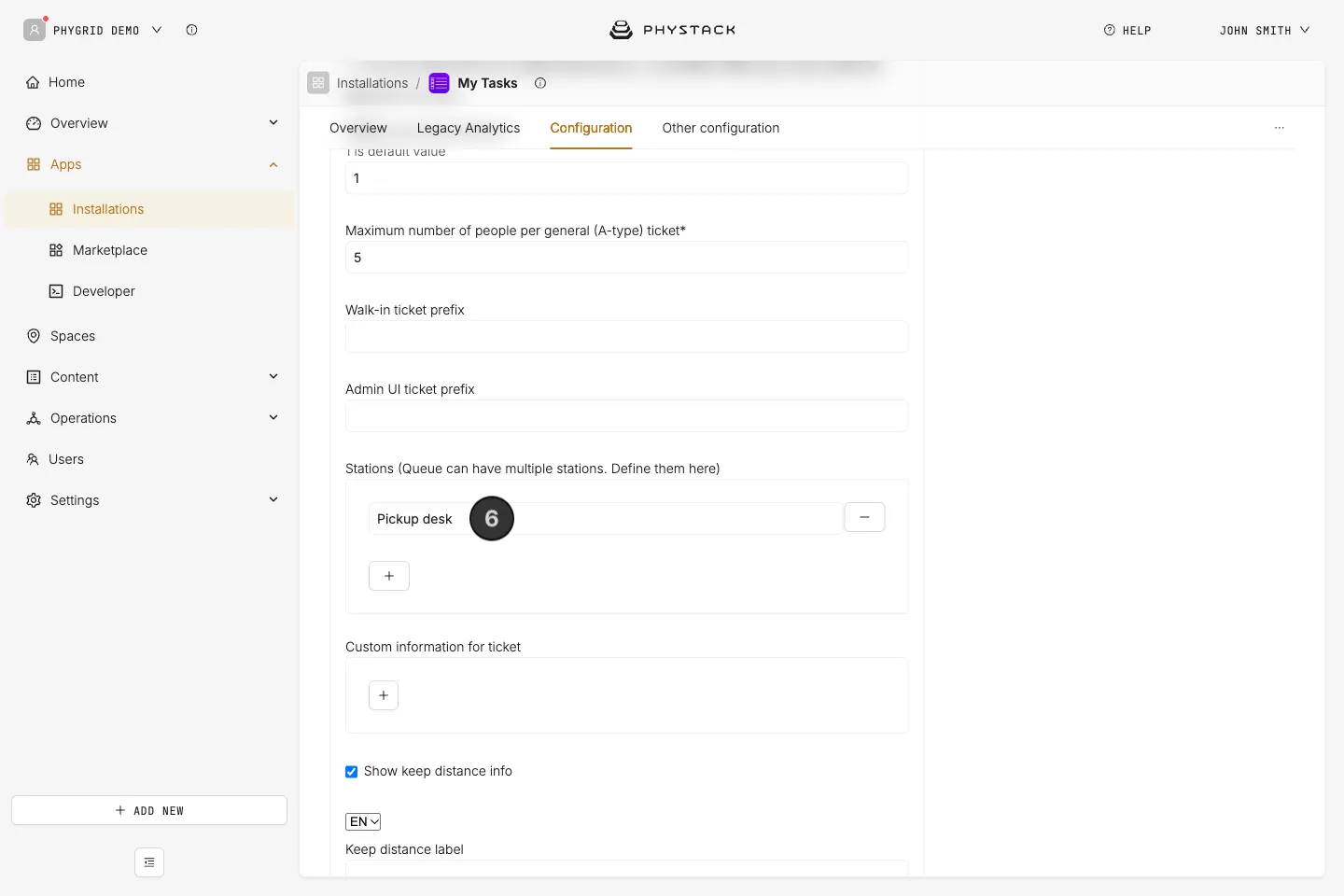Click the maximum people per ticket field

[x=626, y=257]
